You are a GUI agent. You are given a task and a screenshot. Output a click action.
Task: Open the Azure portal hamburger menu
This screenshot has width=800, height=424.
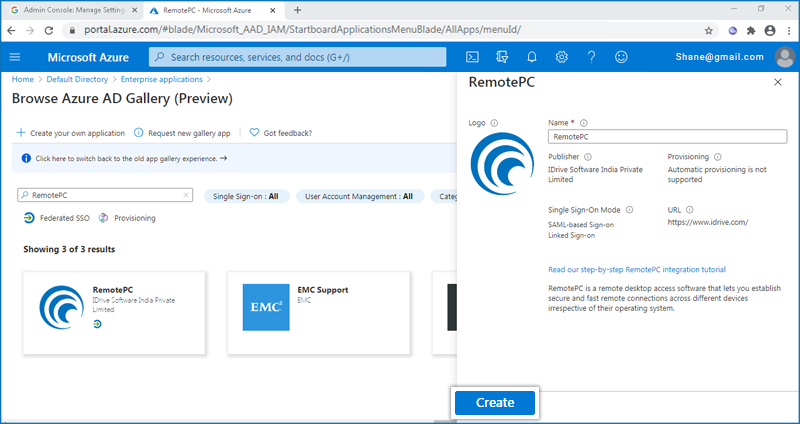(15, 57)
